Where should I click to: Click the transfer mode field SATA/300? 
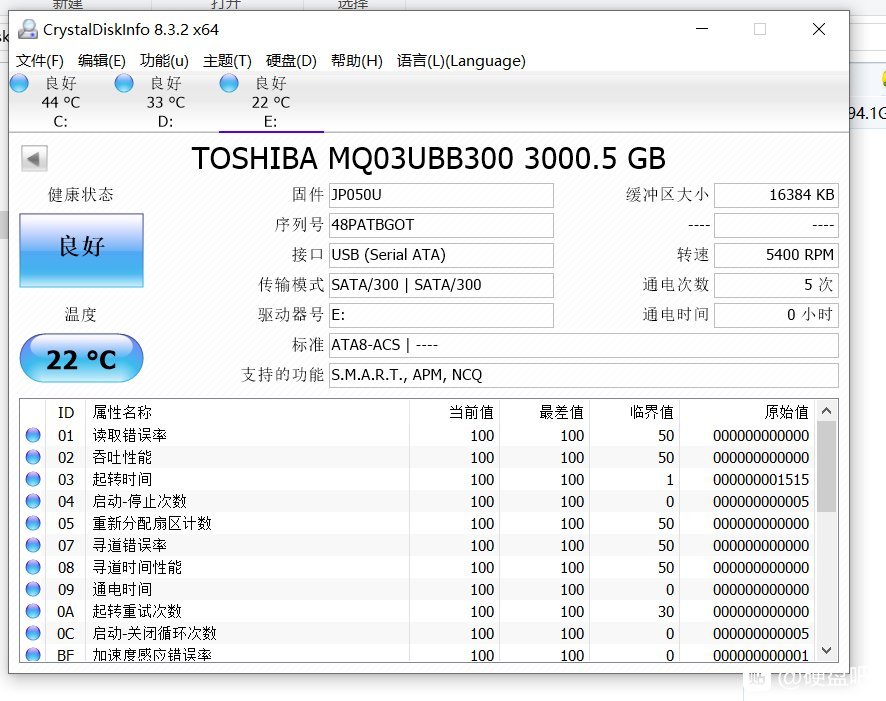point(441,285)
